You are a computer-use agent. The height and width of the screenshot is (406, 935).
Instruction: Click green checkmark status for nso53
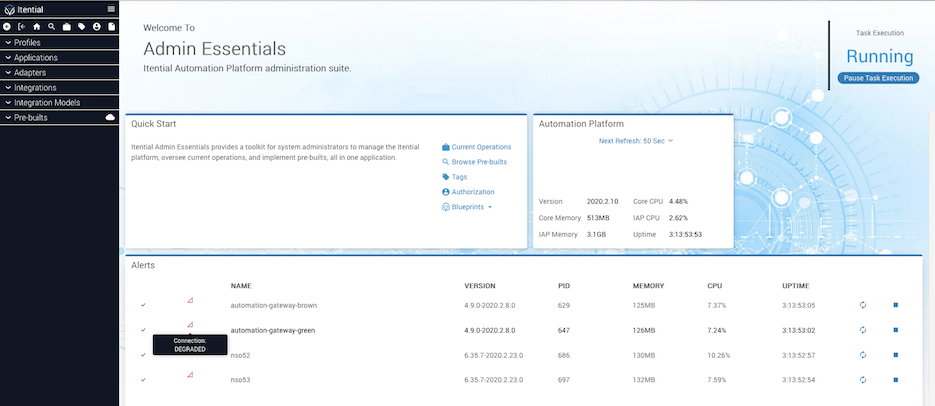click(x=143, y=380)
